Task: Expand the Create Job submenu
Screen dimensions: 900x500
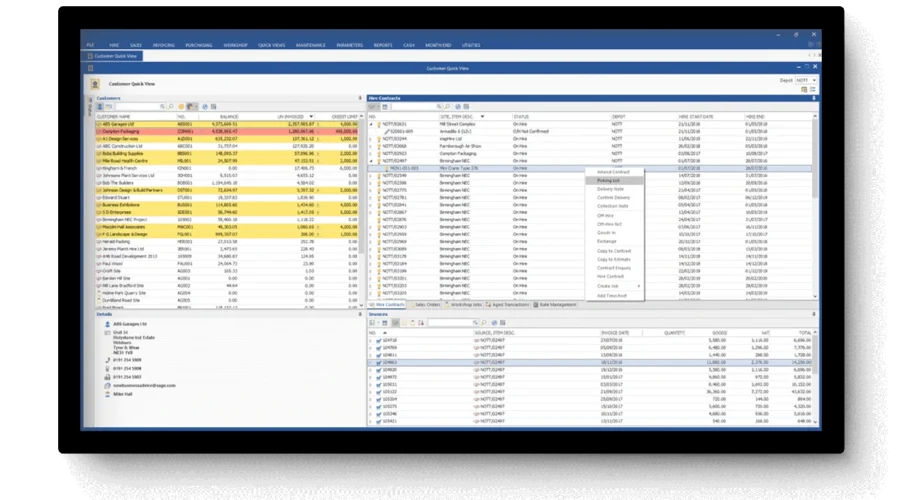Action: [x=613, y=286]
